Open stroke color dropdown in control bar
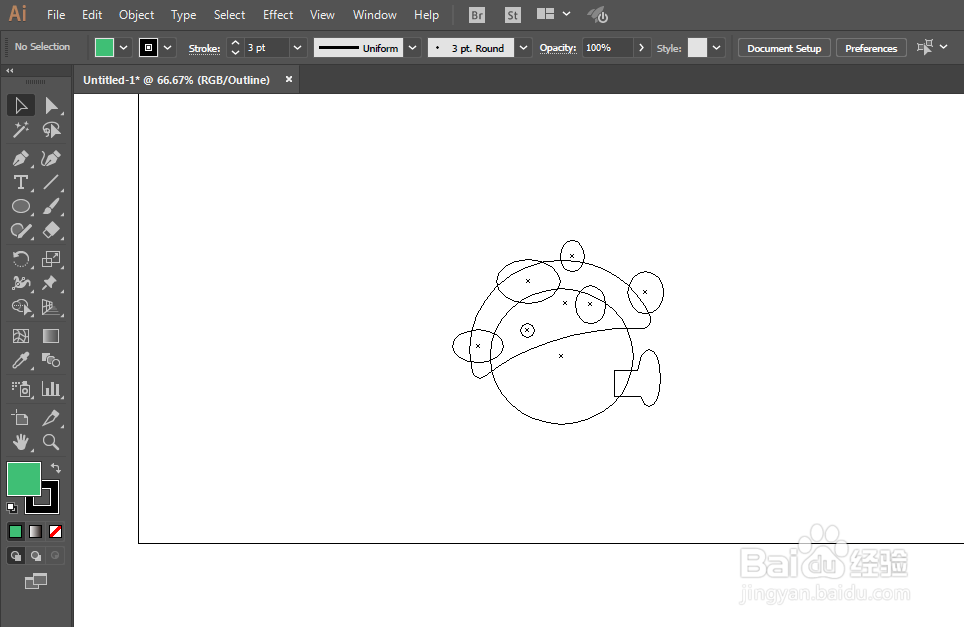Viewport: 964px width, 627px height. (x=167, y=48)
